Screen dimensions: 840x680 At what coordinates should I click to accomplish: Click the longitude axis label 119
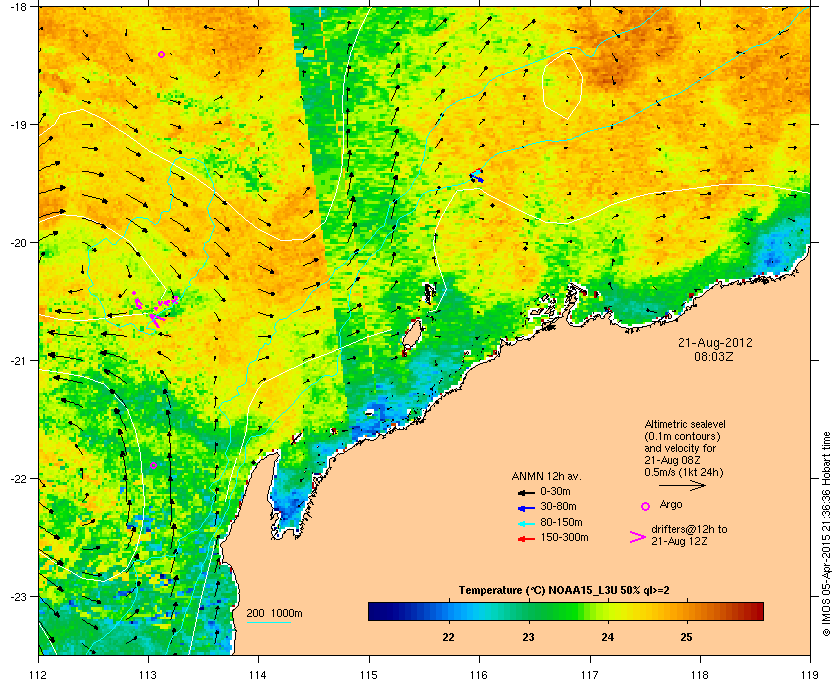click(810, 674)
